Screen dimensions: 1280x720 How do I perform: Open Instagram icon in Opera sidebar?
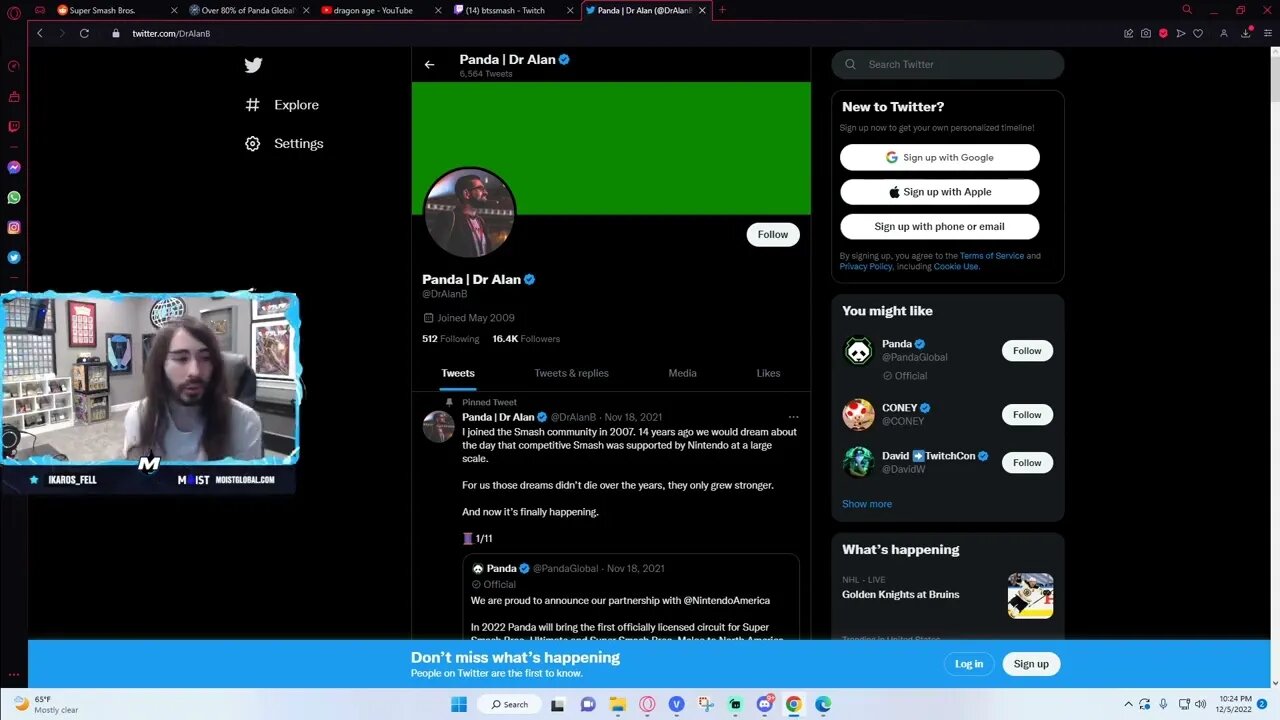14,228
